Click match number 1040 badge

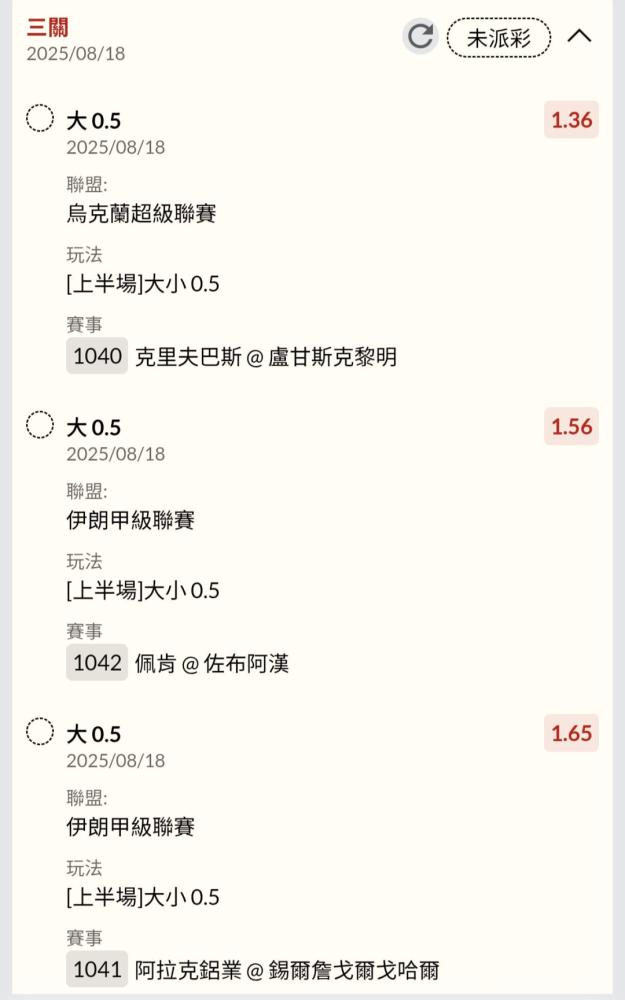tap(97, 356)
